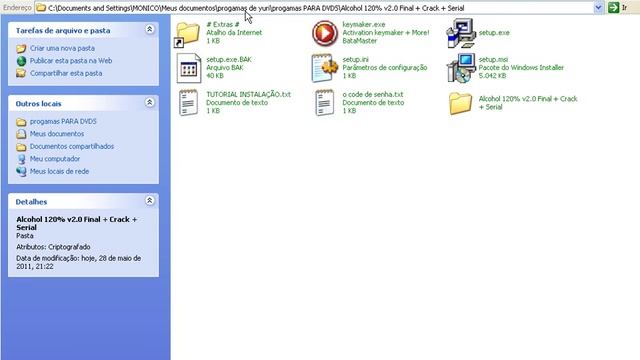Click the Detalhes header title

click(x=31, y=202)
